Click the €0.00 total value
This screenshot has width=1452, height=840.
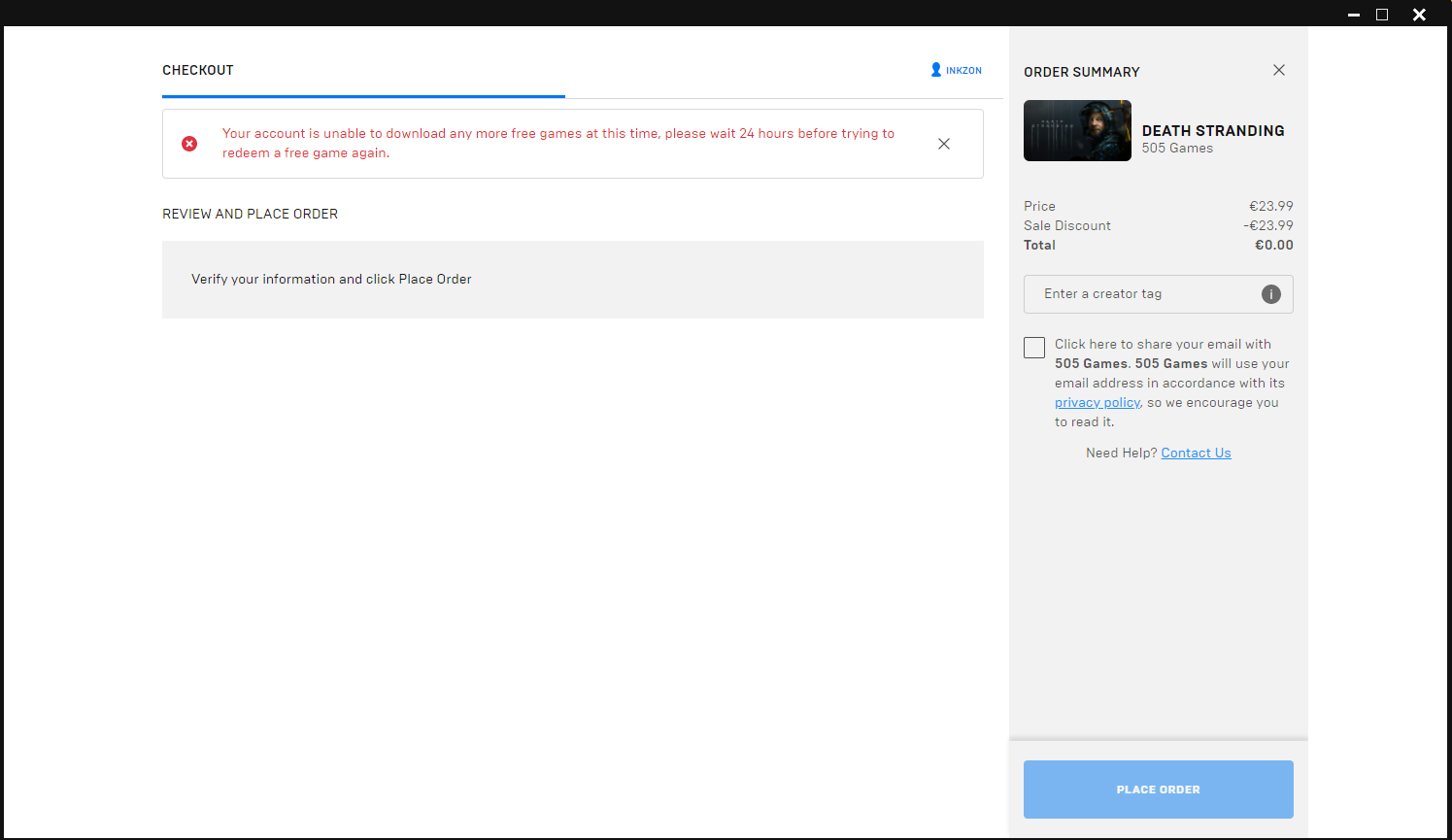click(1274, 246)
